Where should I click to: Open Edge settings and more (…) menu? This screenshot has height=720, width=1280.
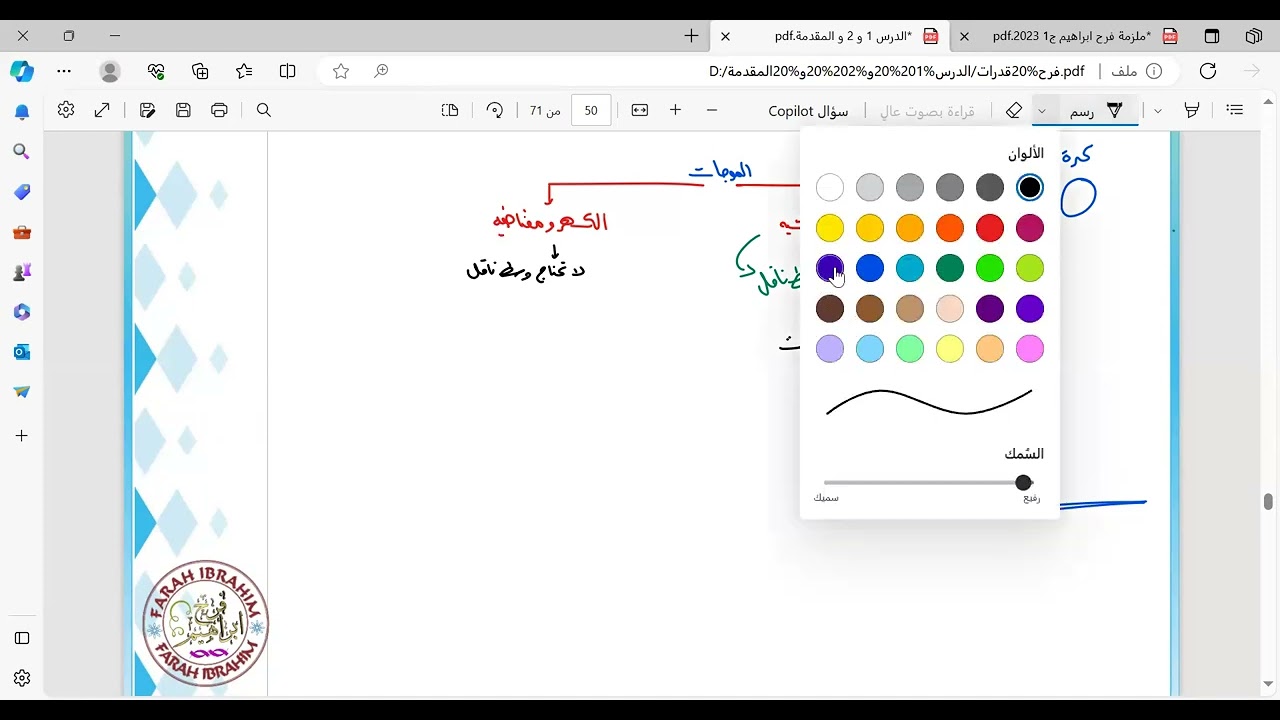tap(64, 71)
